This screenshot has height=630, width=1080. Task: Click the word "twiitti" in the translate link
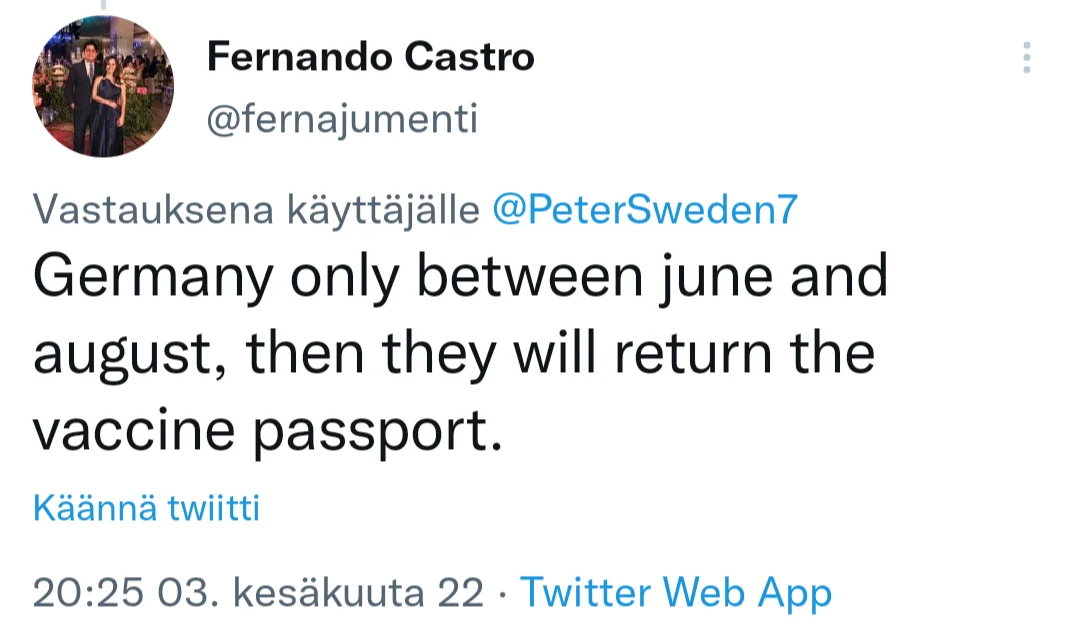point(214,508)
